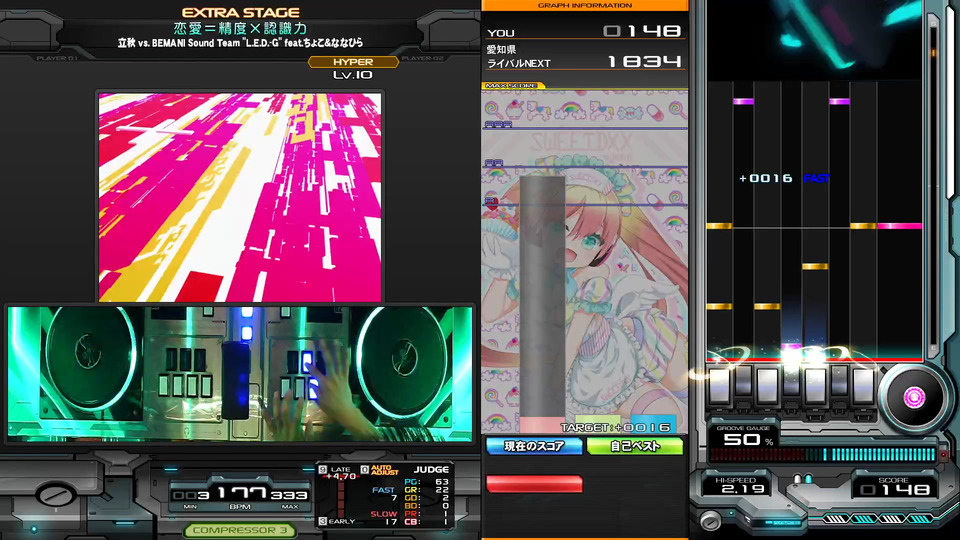Viewport: 960px width, 540px height.
Task: Click the COMPRESSOR 3 effect label
Action: click(239, 530)
